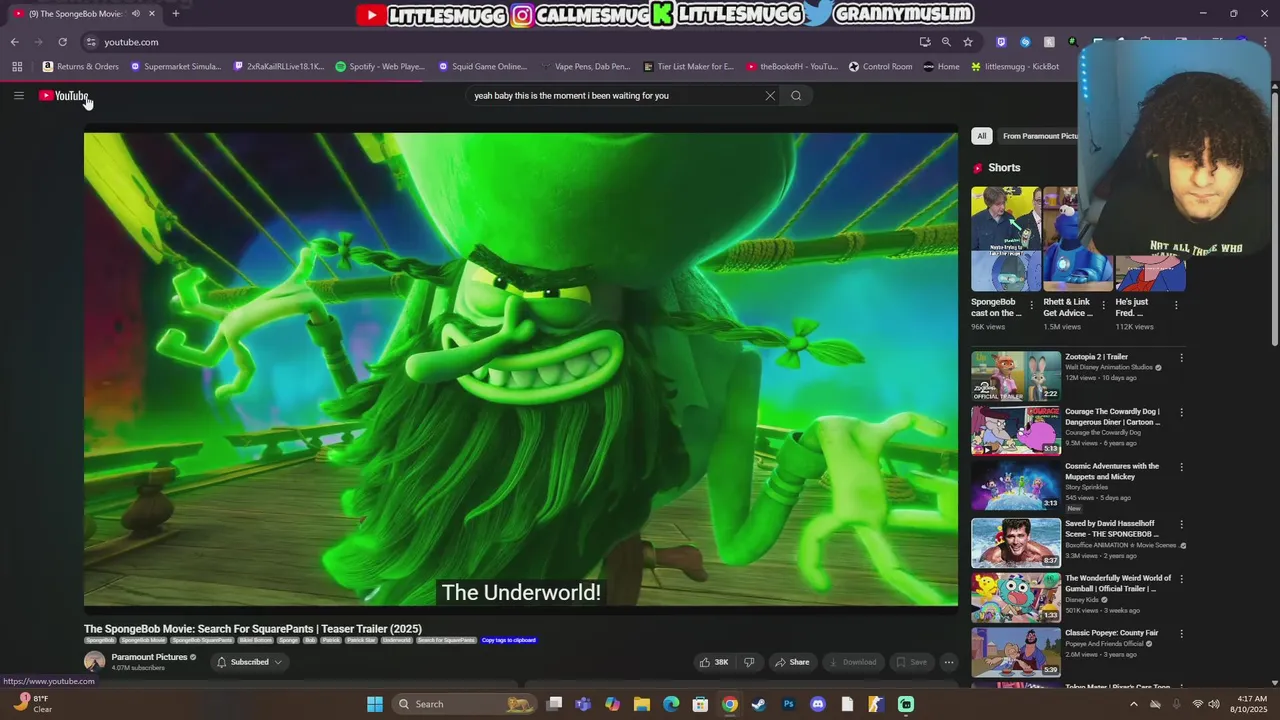Clear the YouTube search box text
The image size is (1280, 720).
(770, 96)
